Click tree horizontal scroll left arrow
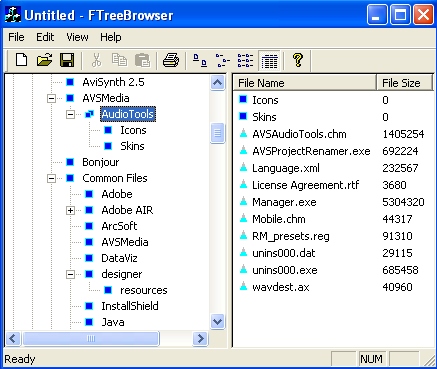The width and height of the screenshot is (437, 369). (x=13, y=339)
